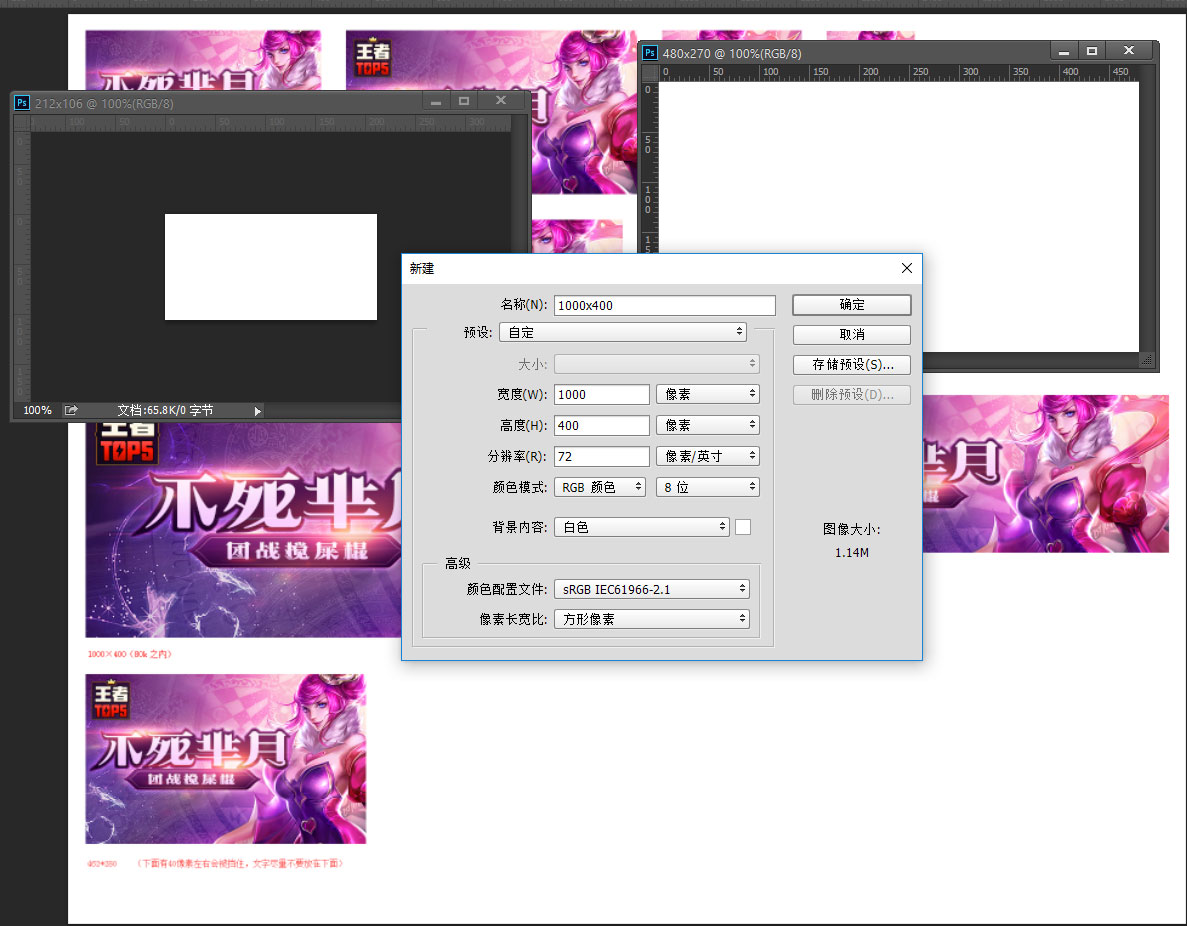
Task: Click the export icon in 212x106 status bar
Action: coord(71,410)
